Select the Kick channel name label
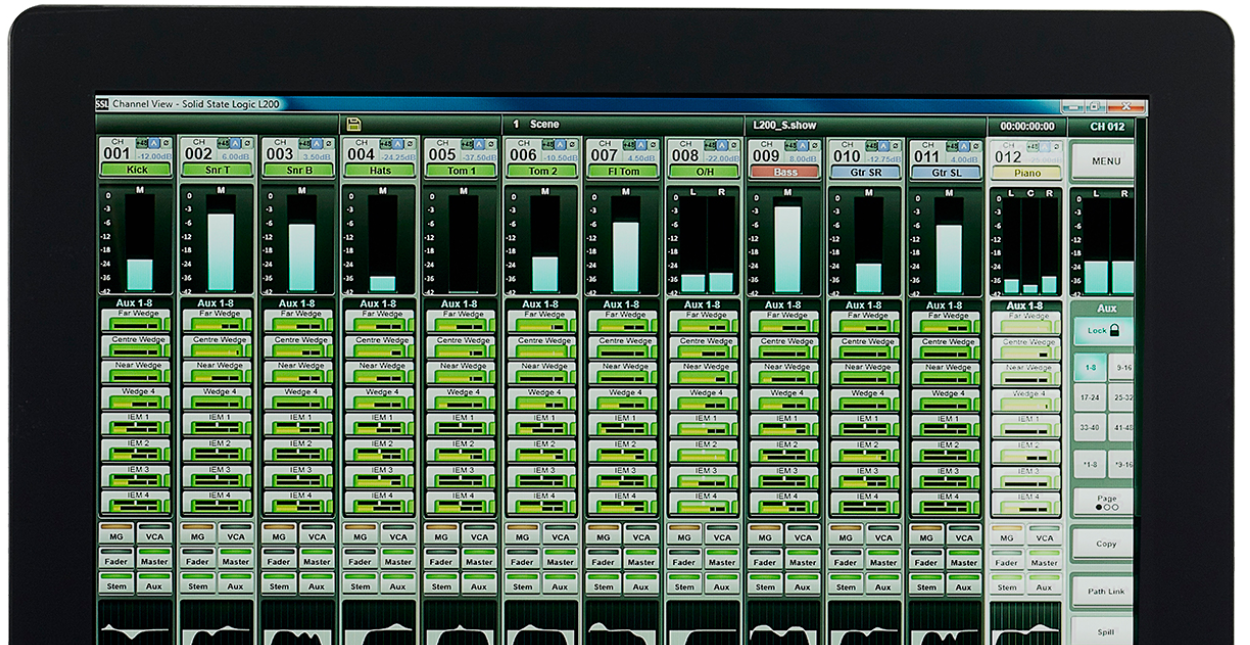The width and height of the screenshot is (1250, 645). click(x=135, y=172)
